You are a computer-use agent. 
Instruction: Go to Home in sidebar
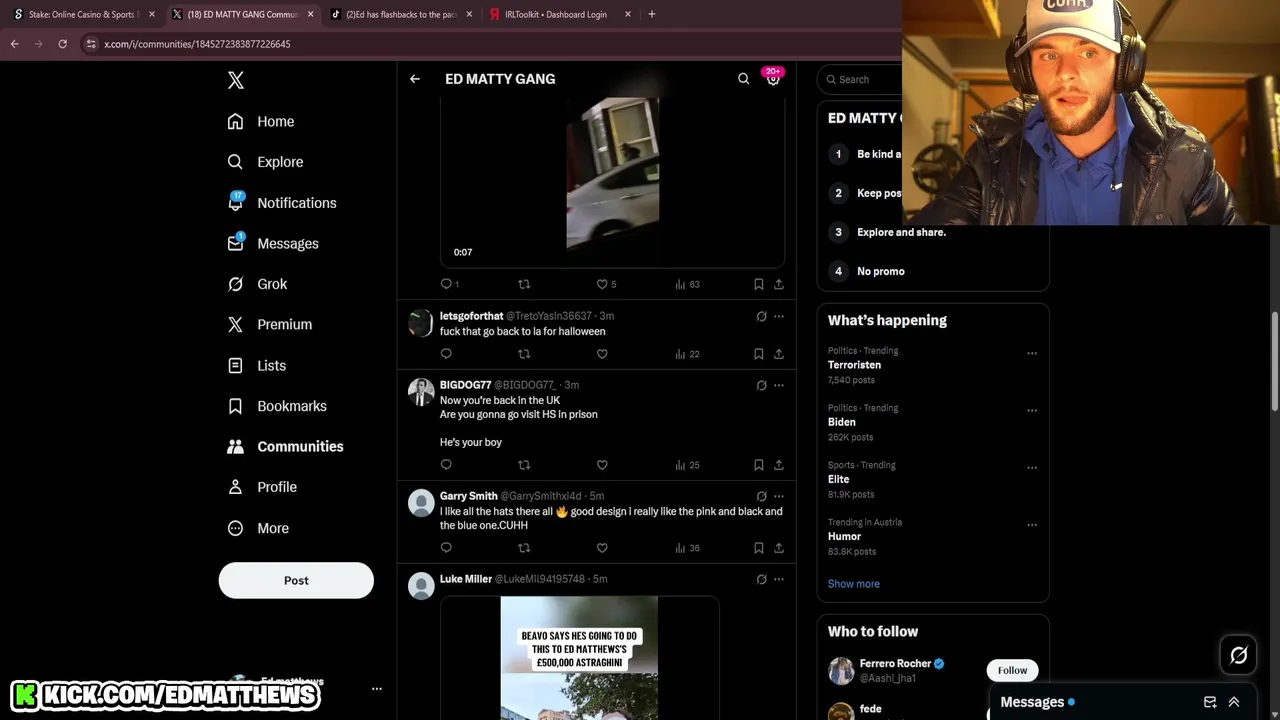(261, 121)
